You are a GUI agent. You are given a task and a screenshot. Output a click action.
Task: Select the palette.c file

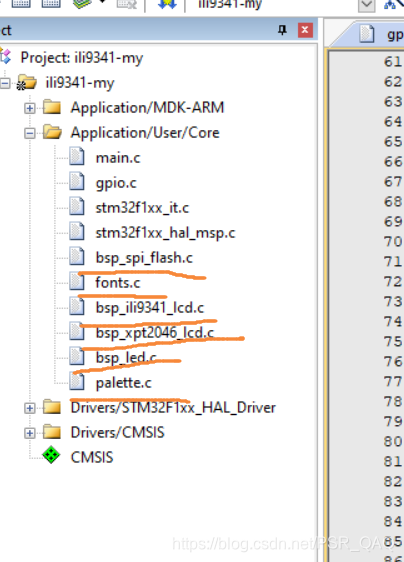(x=124, y=383)
